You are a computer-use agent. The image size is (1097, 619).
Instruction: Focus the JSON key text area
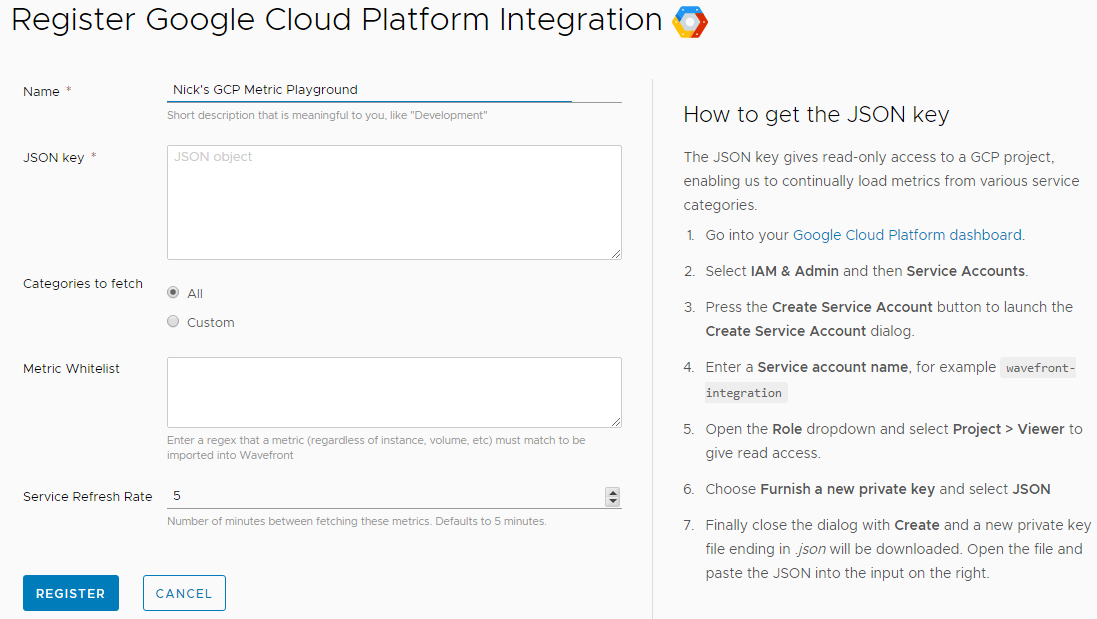394,202
